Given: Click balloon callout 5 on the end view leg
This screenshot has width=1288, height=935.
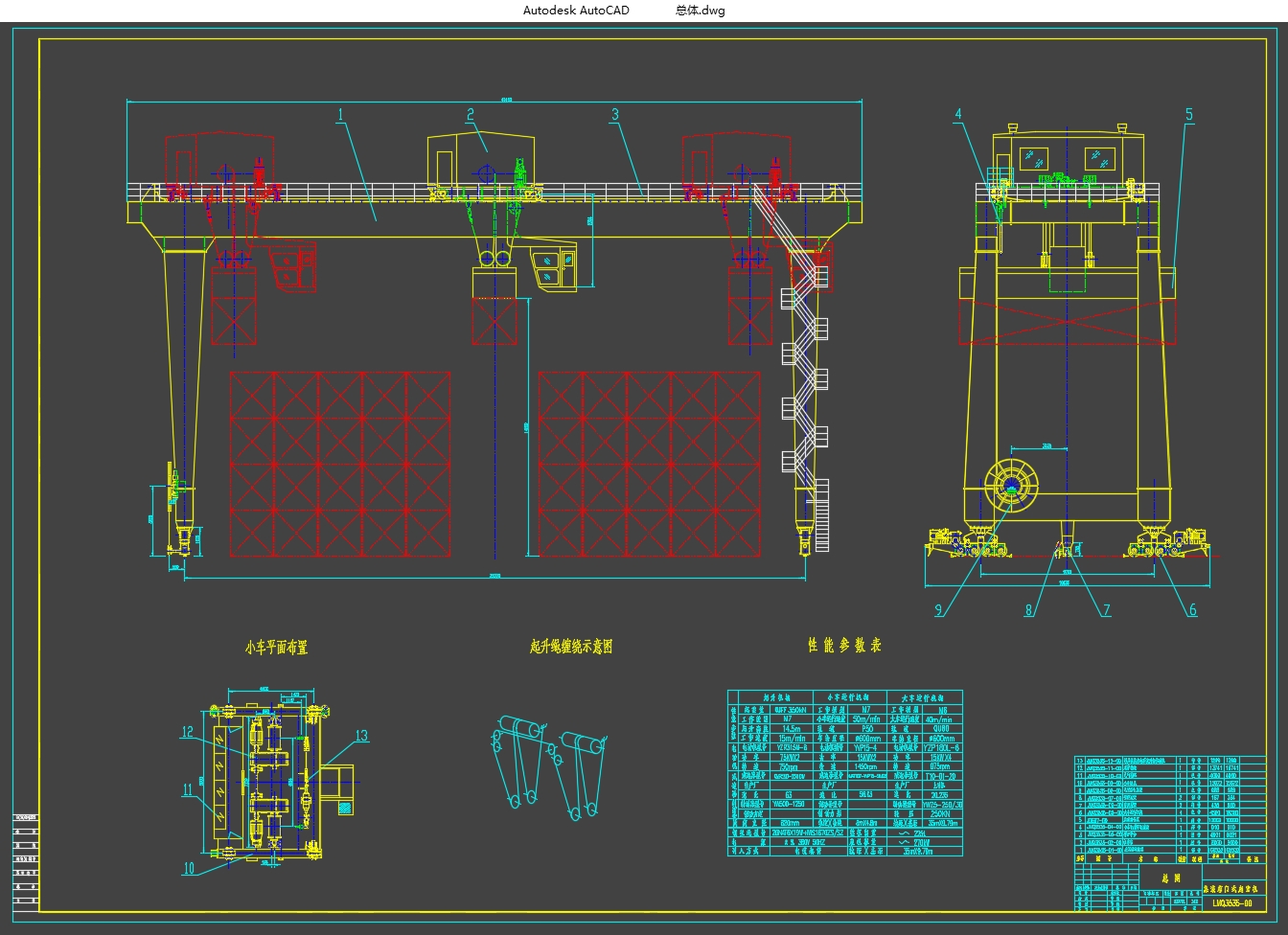Looking at the screenshot, I should coord(1189,113).
